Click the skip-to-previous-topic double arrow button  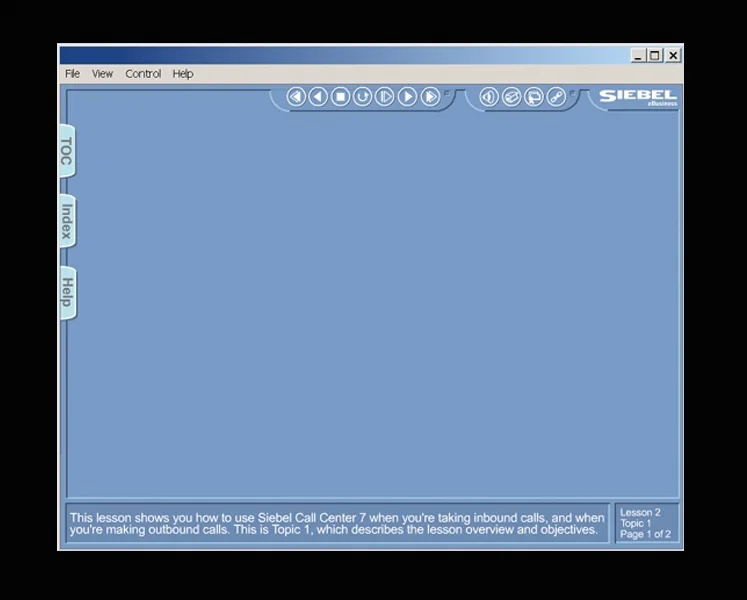[x=296, y=97]
